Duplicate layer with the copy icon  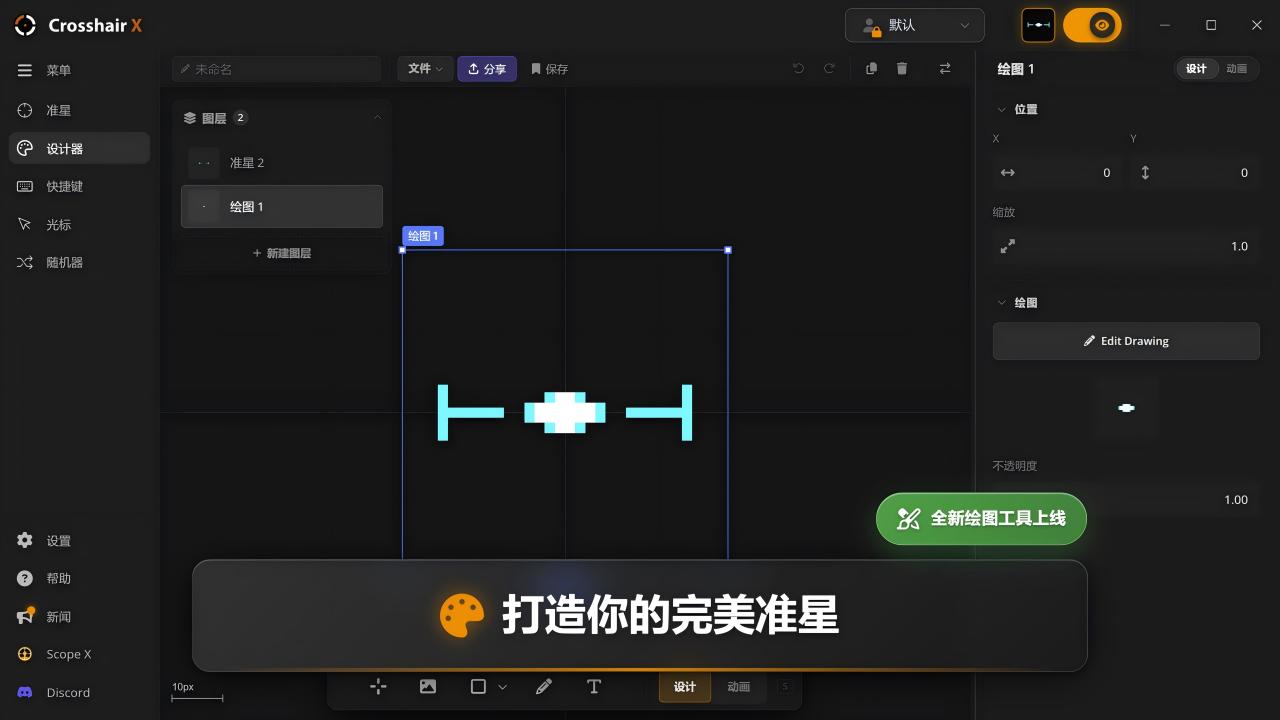point(871,69)
